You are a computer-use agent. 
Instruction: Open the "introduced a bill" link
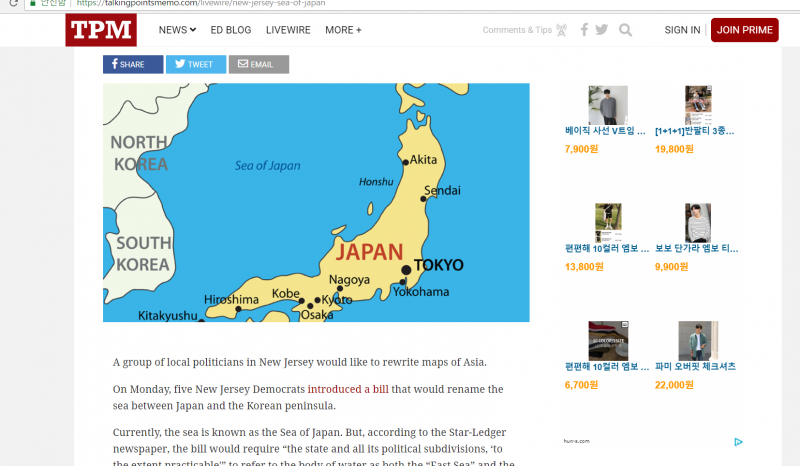pos(347,388)
